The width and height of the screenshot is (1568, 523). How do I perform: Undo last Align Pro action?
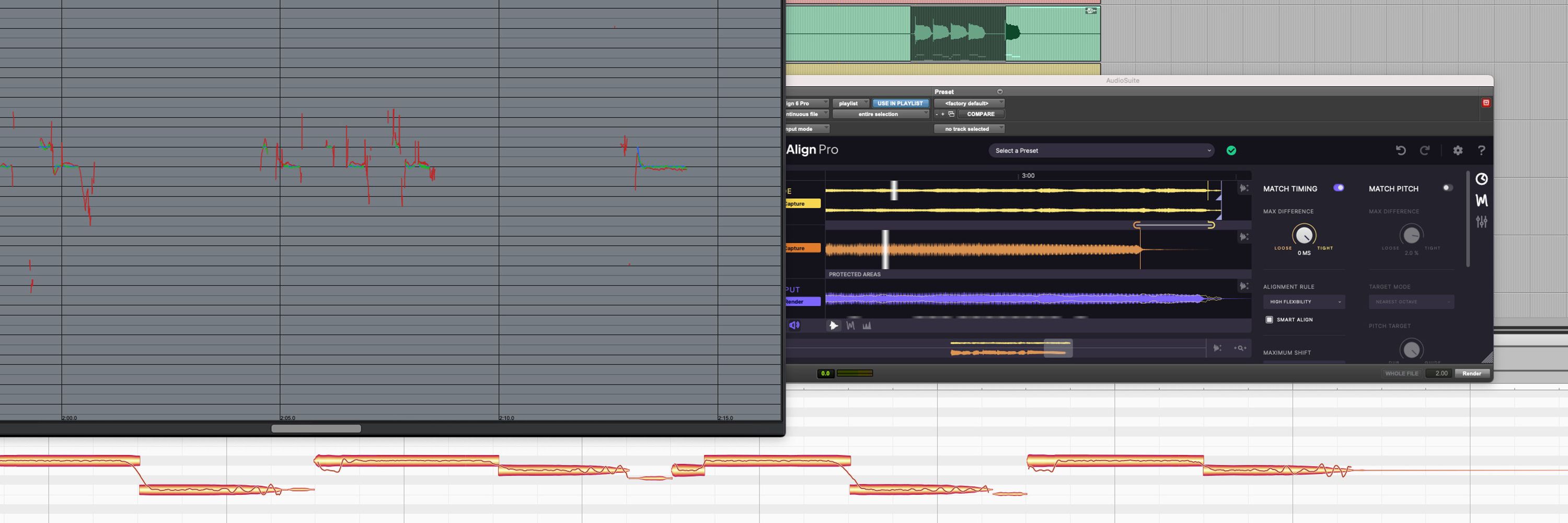click(x=1401, y=151)
